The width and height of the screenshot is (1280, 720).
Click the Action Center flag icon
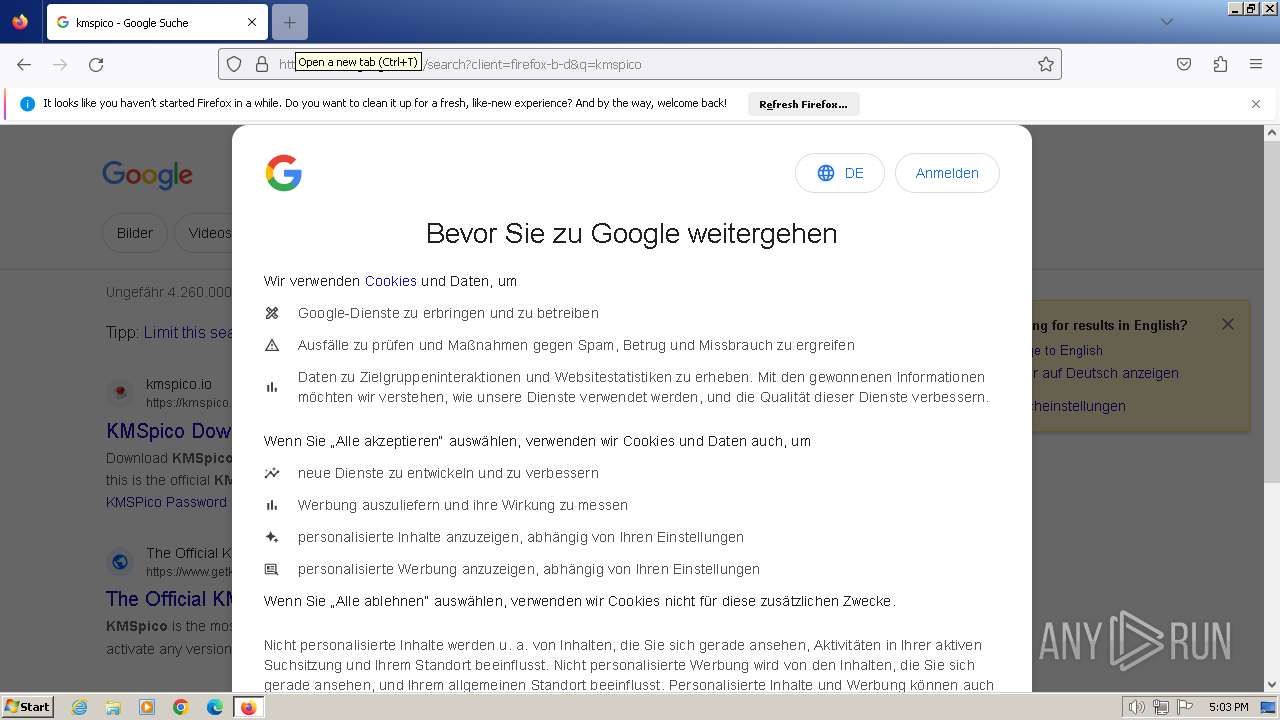tap(1185, 707)
